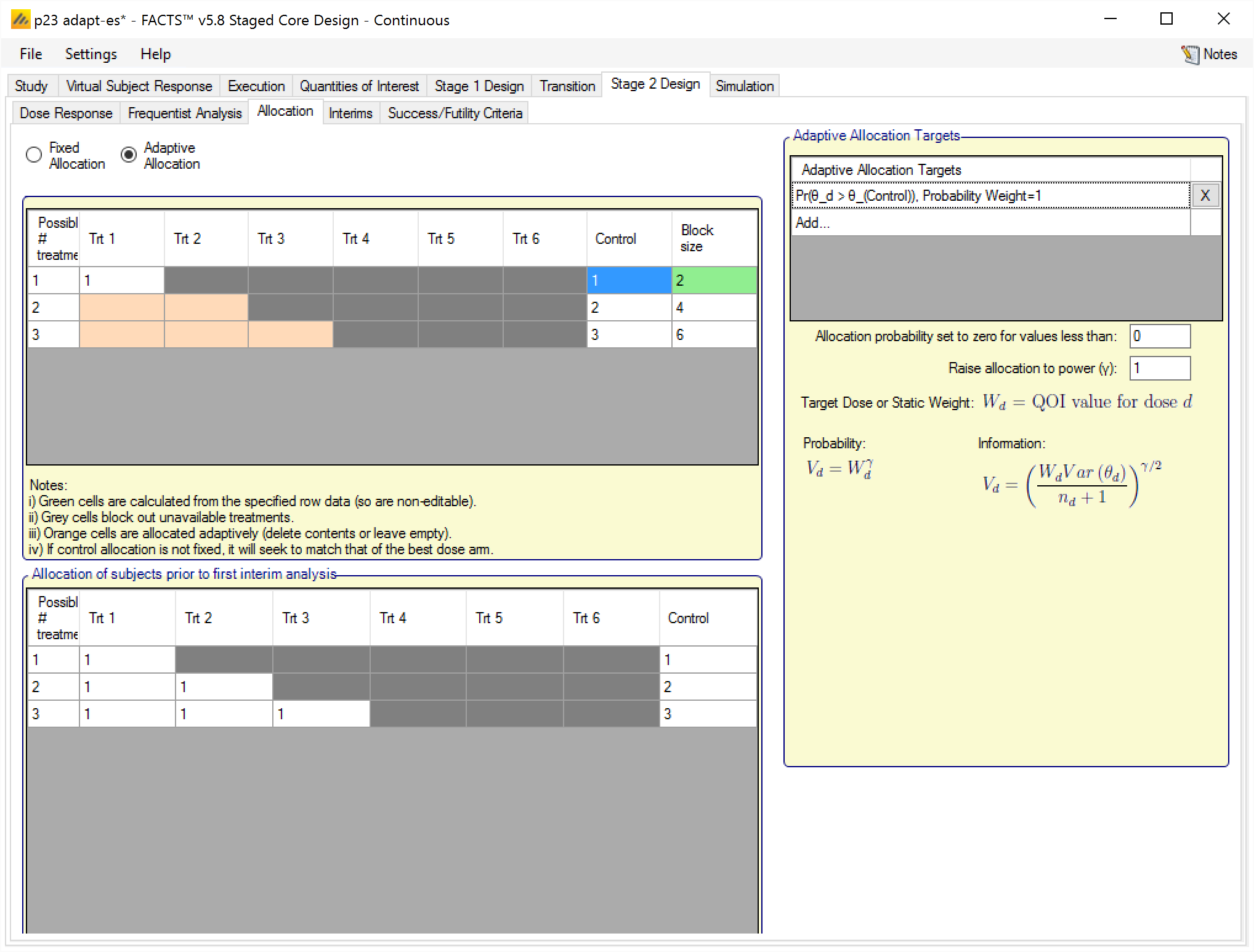Screen dimensions: 1254x952
Task: Click the Raise allocation to power field
Action: (1159, 368)
